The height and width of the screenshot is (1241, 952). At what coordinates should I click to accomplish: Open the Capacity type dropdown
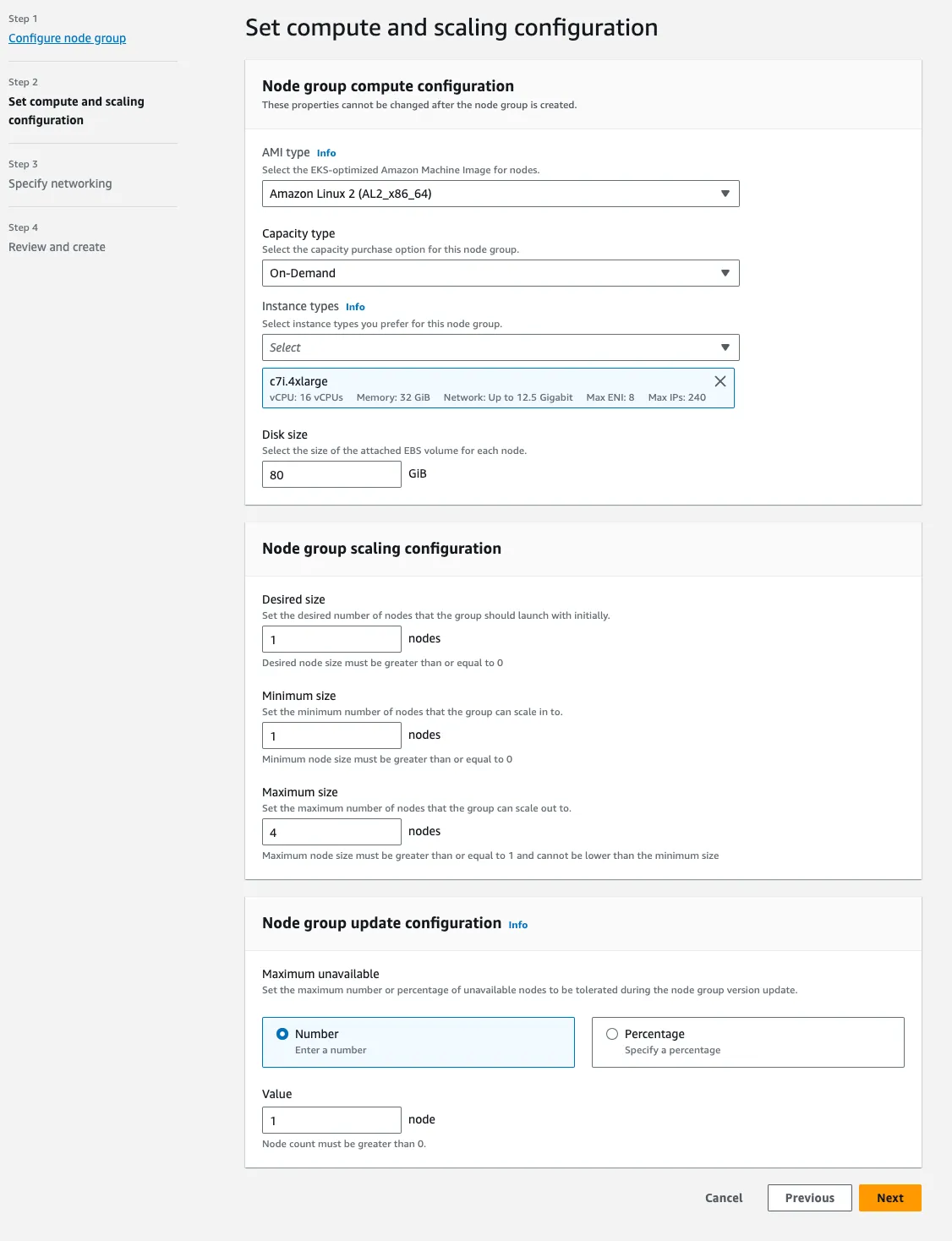tap(500, 272)
